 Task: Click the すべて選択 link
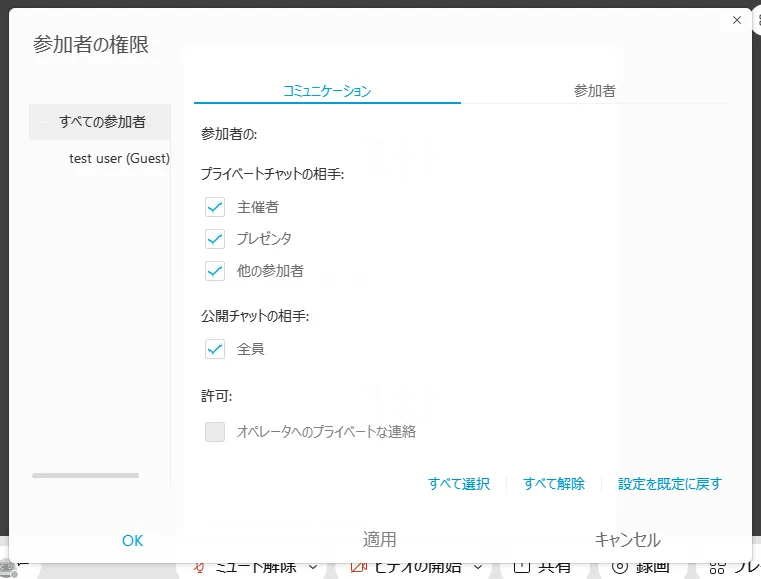pyautogui.click(x=459, y=484)
